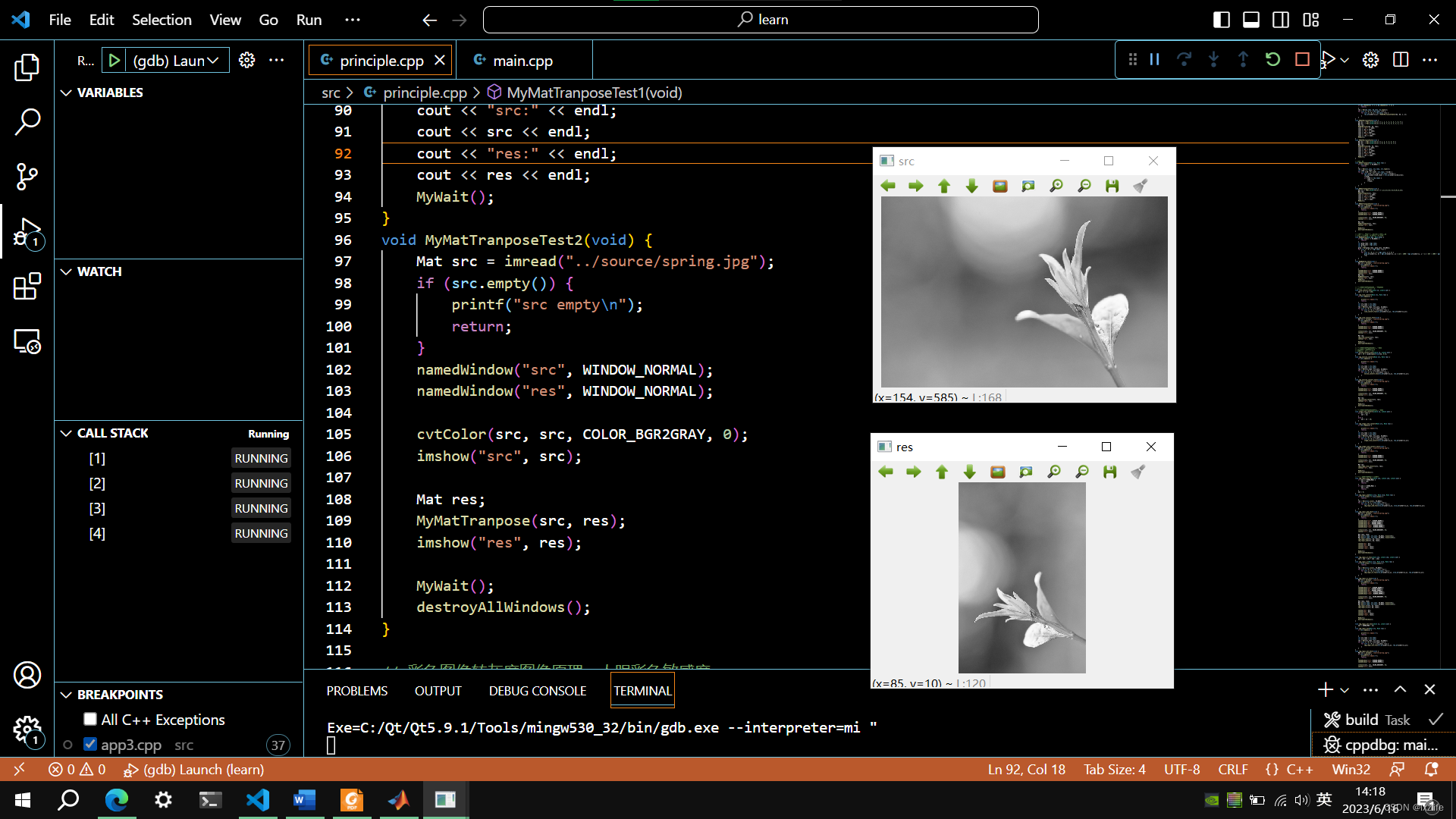Open the Remote Explorer view

27,342
